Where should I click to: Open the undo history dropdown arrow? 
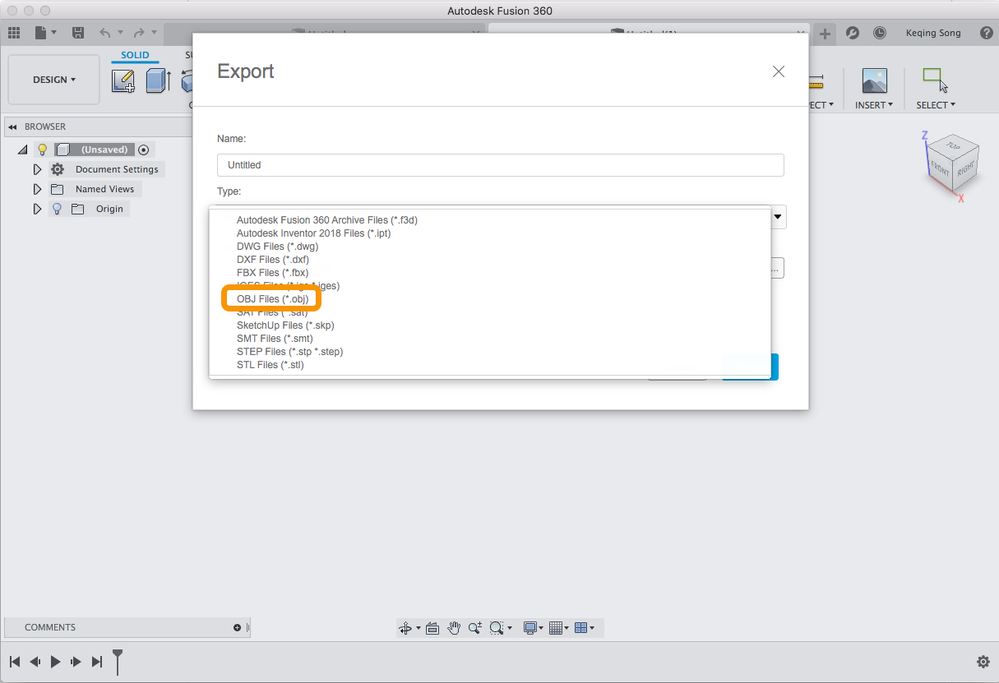pos(120,32)
